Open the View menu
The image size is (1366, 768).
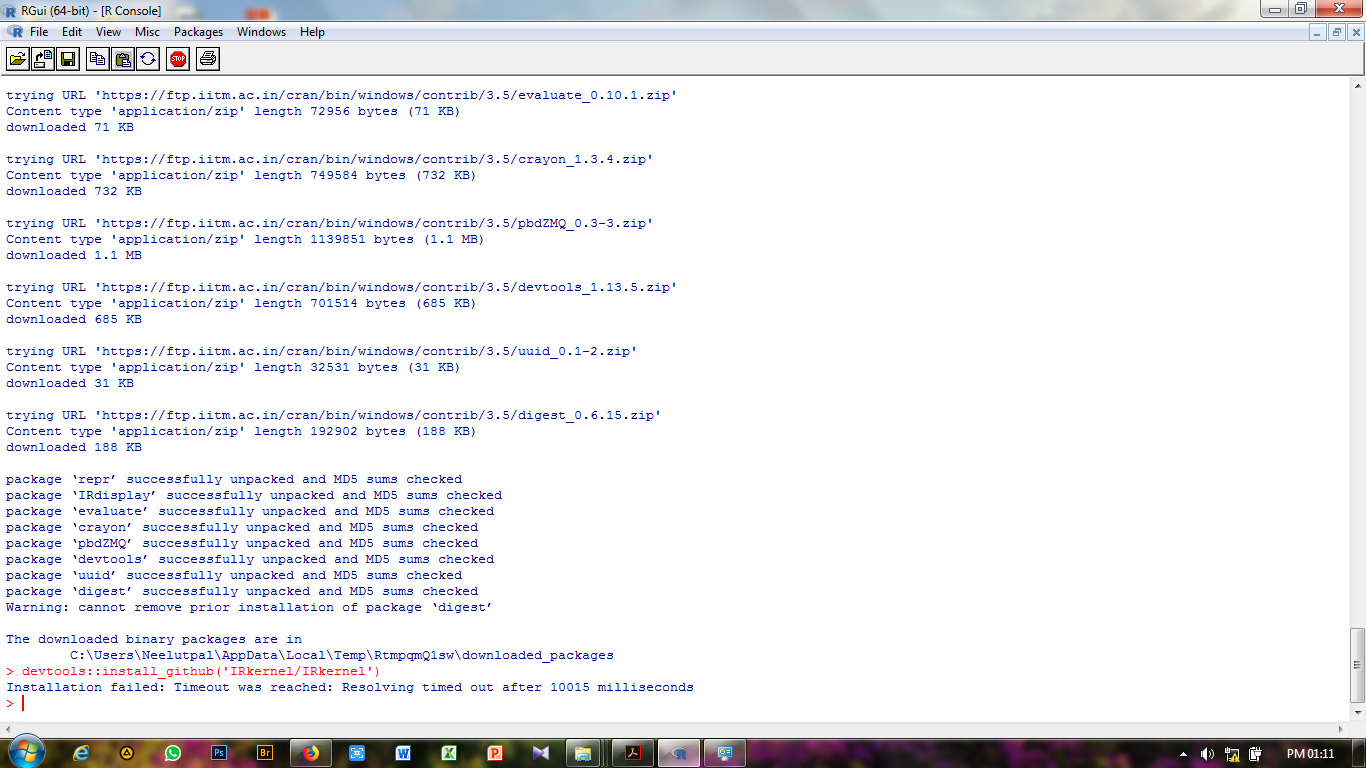108,31
